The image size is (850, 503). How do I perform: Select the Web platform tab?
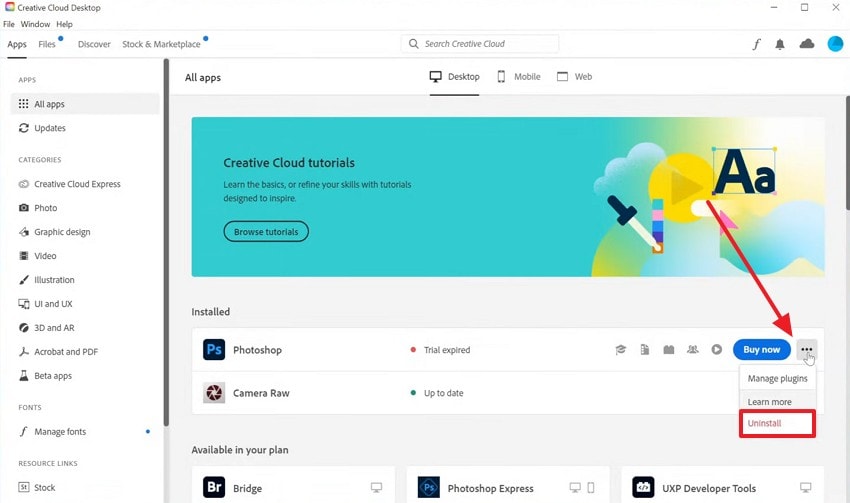coord(575,76)
